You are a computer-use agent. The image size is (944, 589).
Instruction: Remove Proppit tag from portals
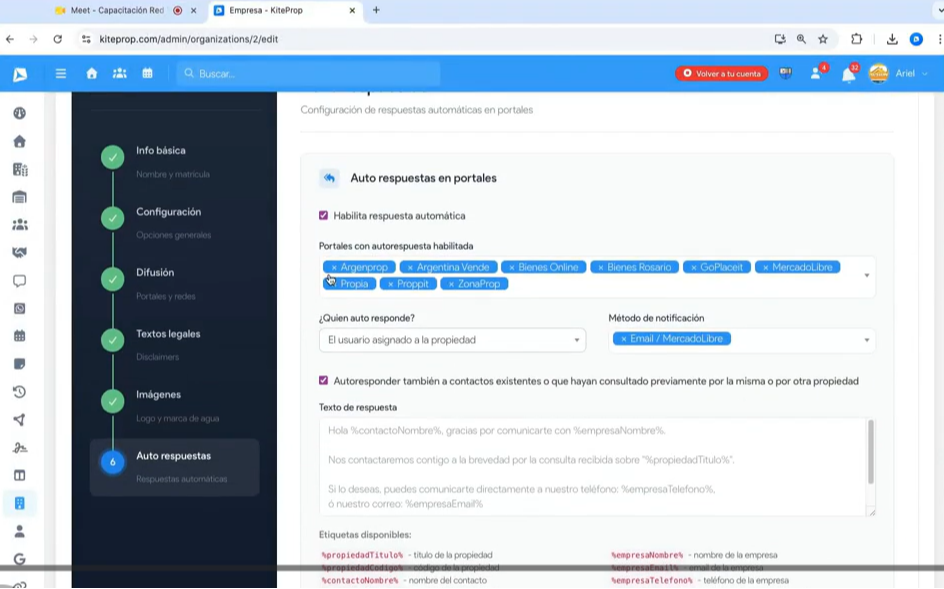tap(390, 284)
